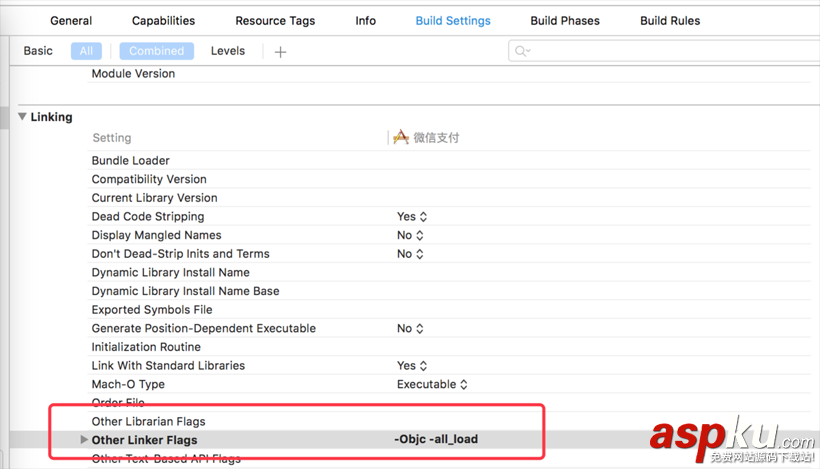The width and height of the screenshot is (820, 469).
Task: Click the search magnifier icon
Action: tap(522, 51)
